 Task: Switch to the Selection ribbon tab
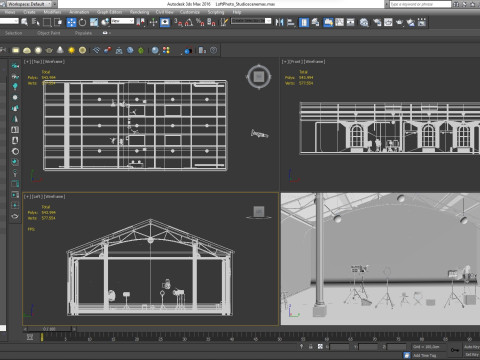(14, 33)
